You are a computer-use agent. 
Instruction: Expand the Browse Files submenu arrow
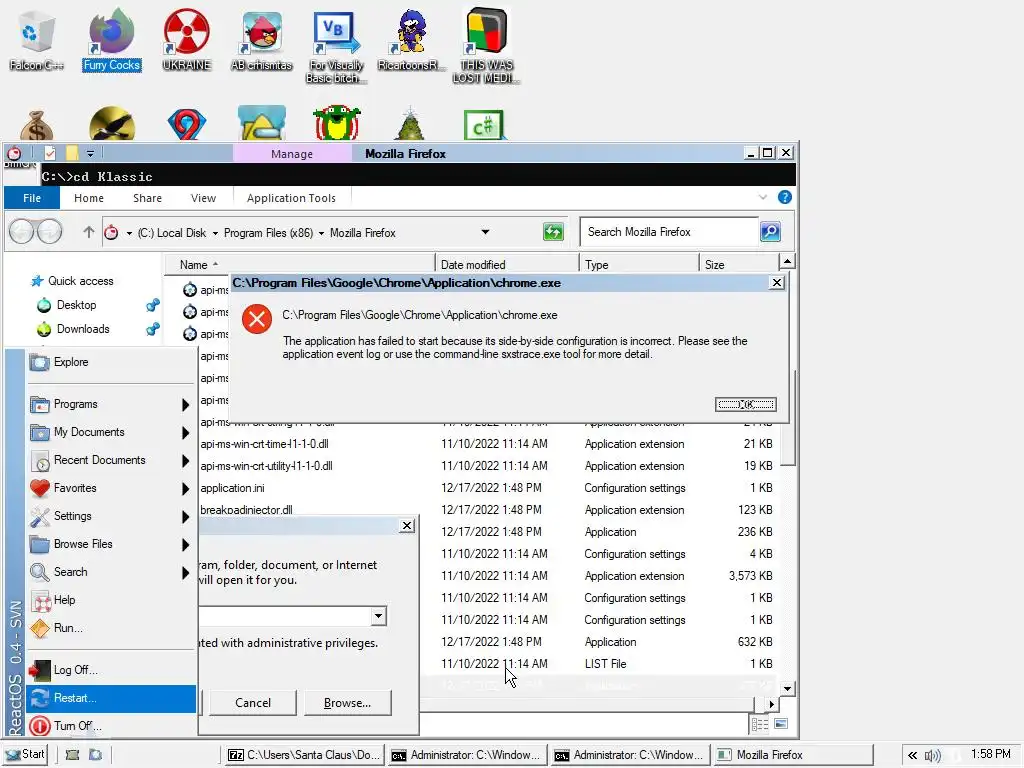[x=185, y=545]
